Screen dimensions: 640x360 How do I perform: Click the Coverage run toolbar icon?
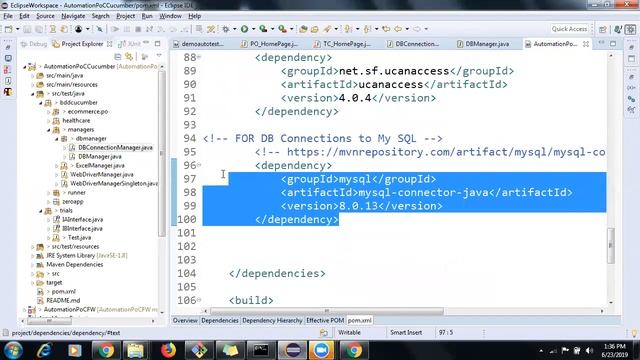263,29
